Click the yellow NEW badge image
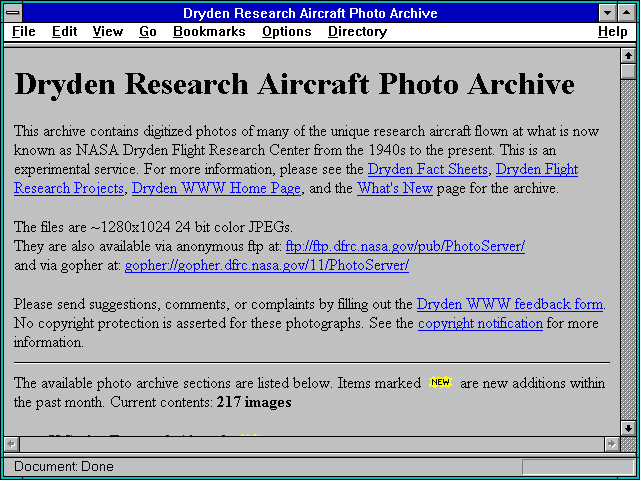 tap(440, 382)
